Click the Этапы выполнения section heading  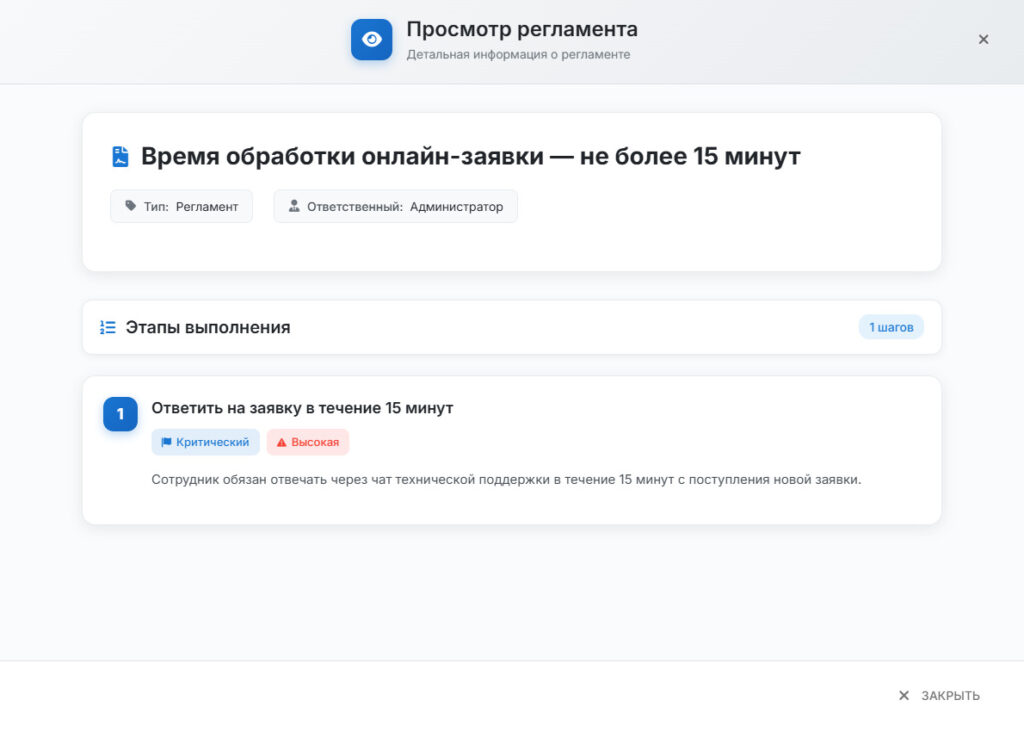pos(208,327)
